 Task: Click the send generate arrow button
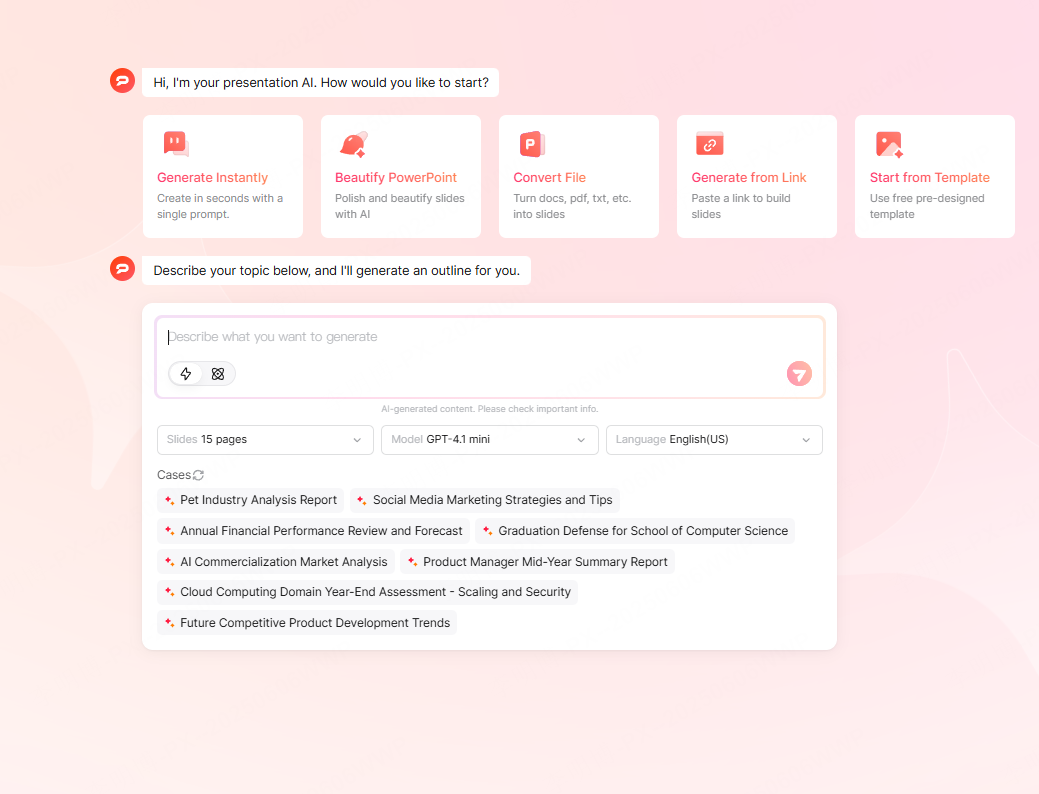coord(798,373)
